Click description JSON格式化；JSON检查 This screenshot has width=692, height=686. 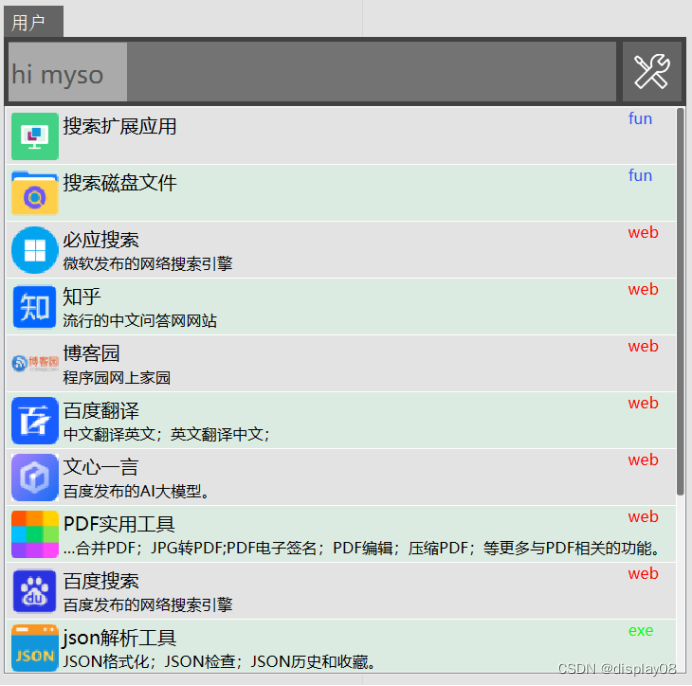(219, 662)
